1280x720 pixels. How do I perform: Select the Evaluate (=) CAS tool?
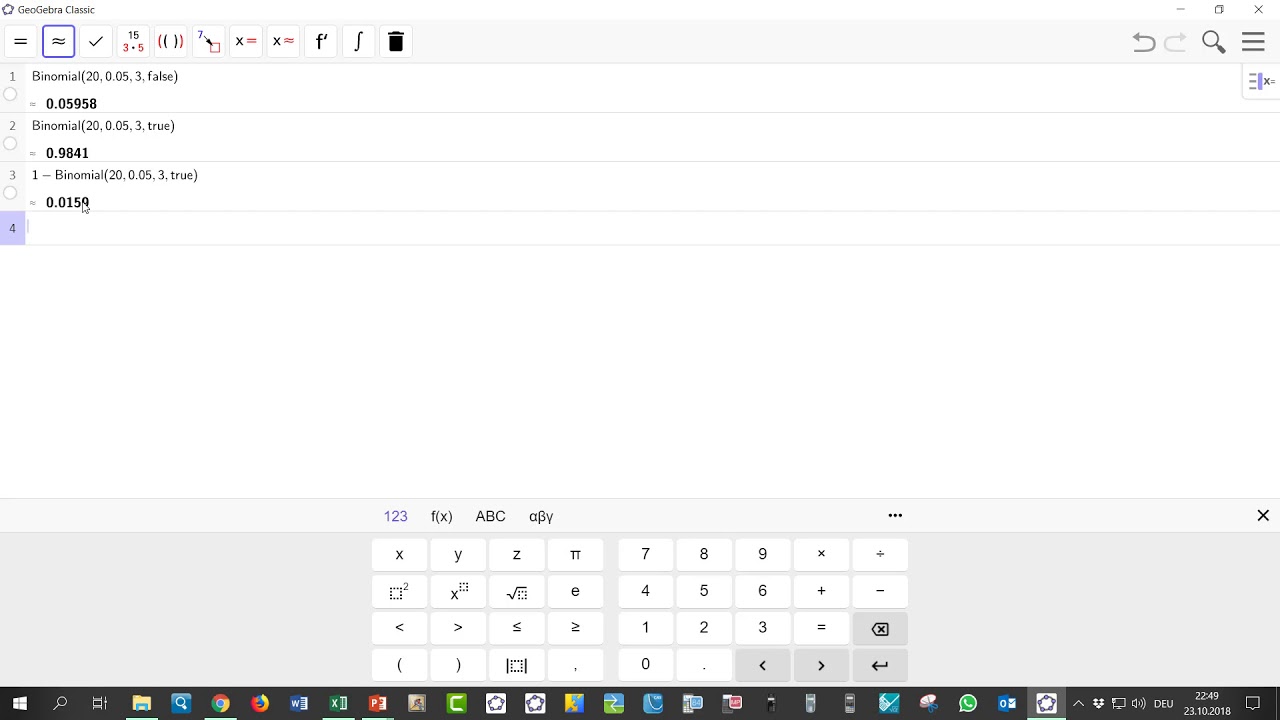20,42
